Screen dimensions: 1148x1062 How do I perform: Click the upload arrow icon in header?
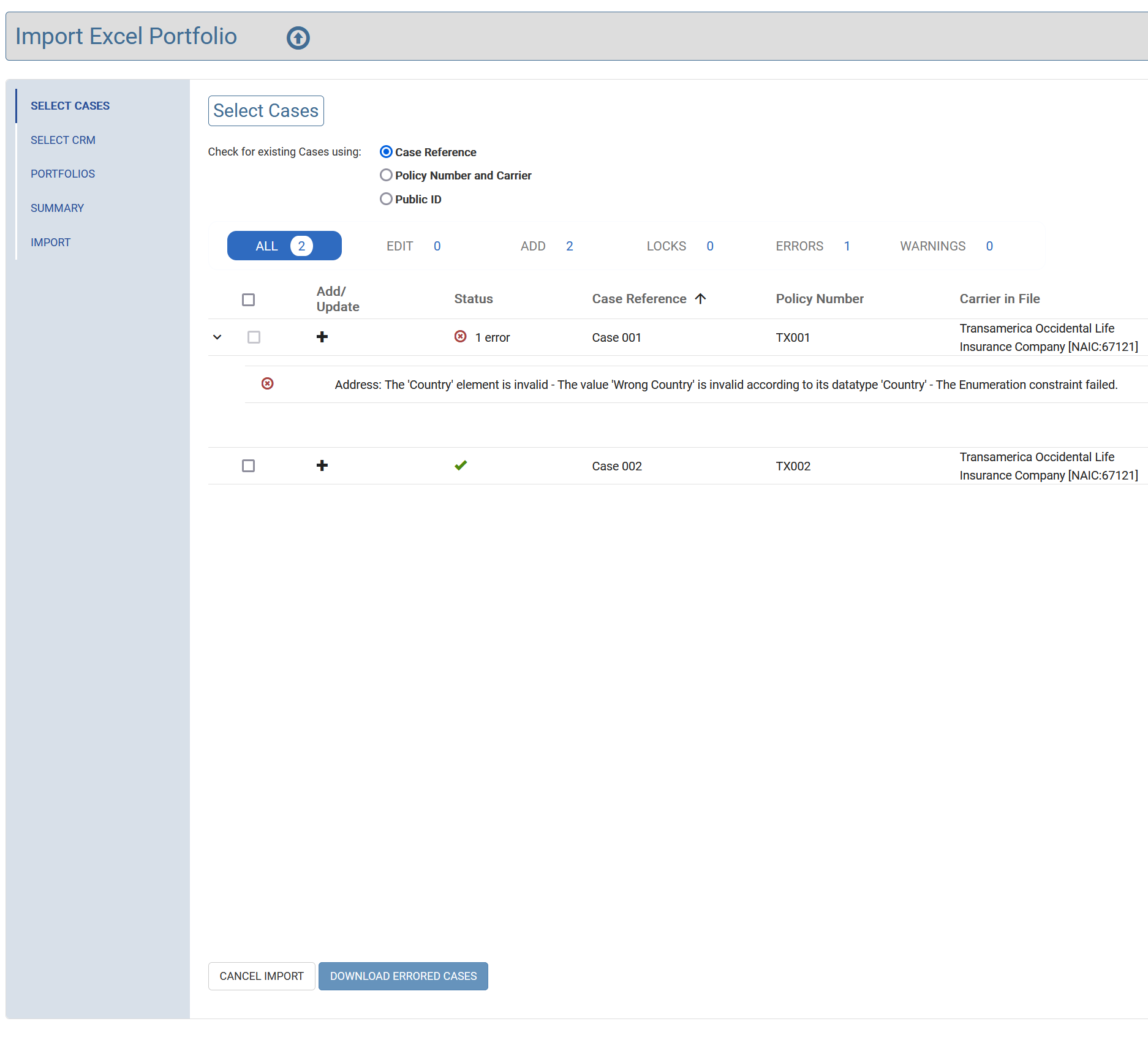[298, 38]
